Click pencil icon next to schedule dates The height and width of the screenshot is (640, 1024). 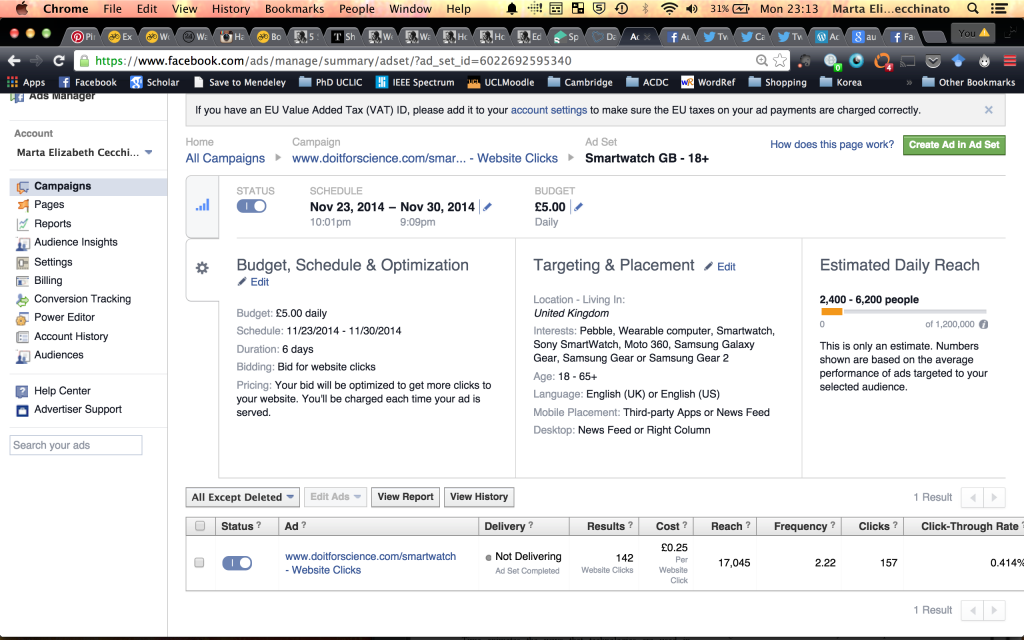point(487,207)
